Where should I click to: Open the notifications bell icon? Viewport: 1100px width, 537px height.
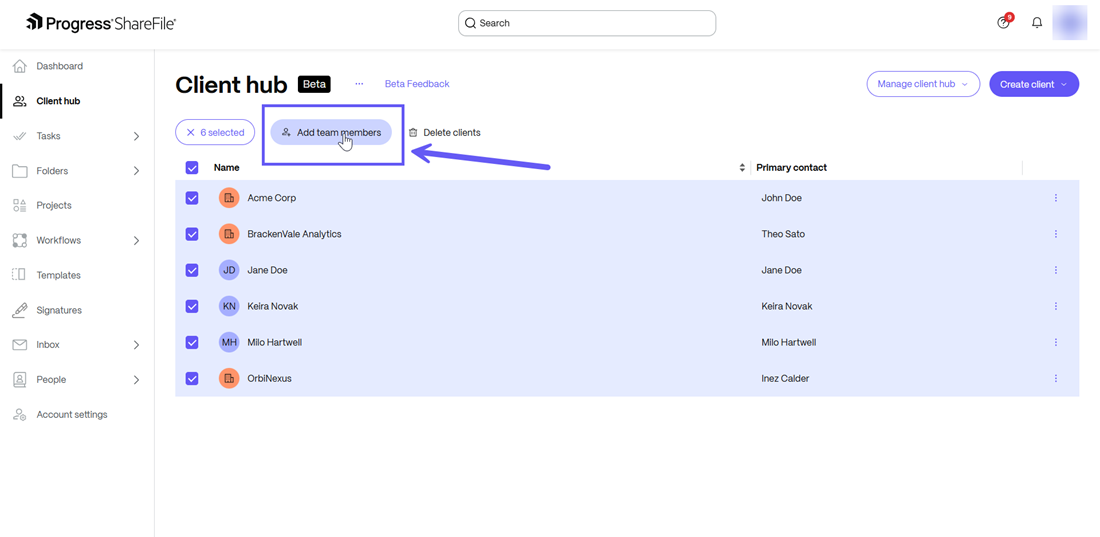click(x=1037, y=23)
